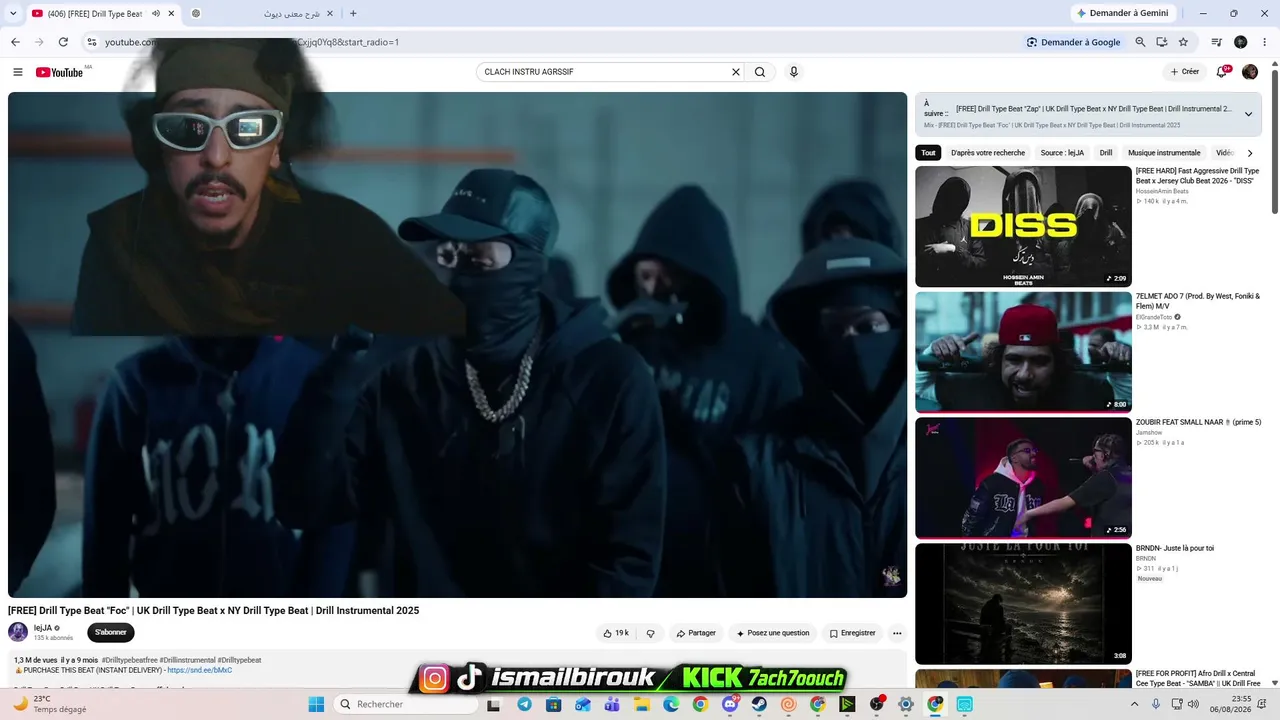Open the snd.ee purchase link

point(200,670)
